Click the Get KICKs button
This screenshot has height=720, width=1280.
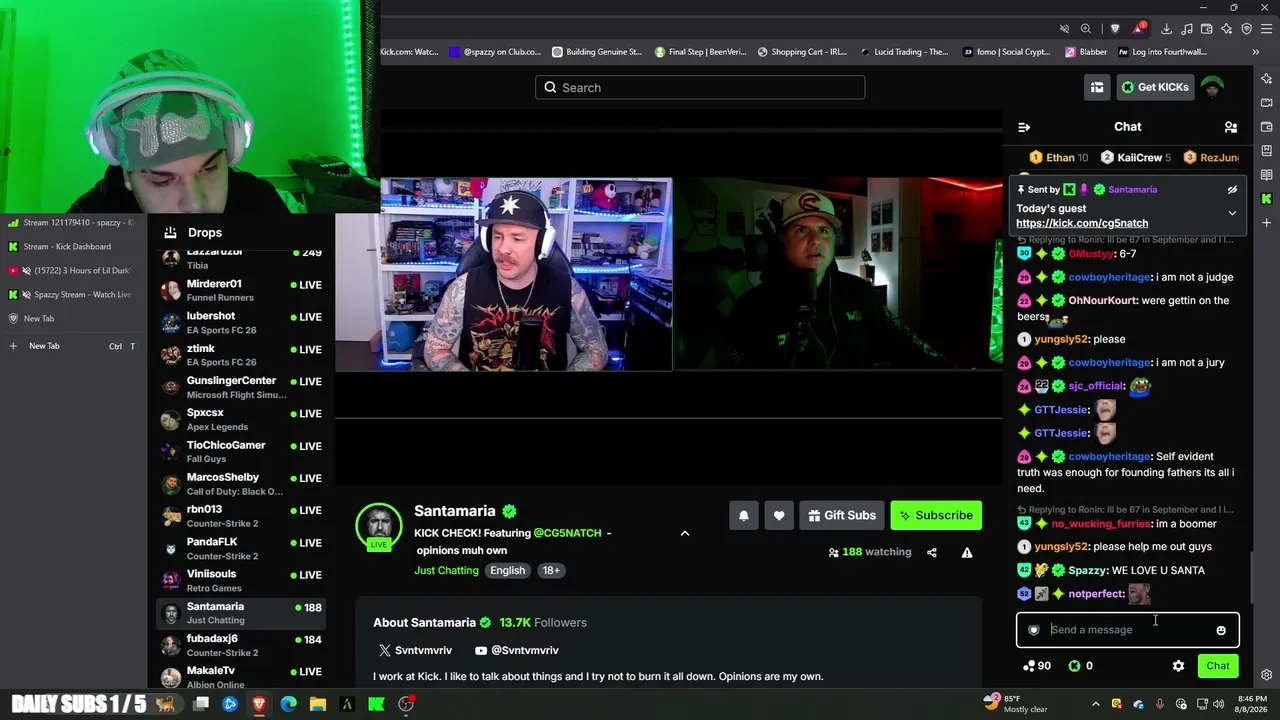[1155, 87]
